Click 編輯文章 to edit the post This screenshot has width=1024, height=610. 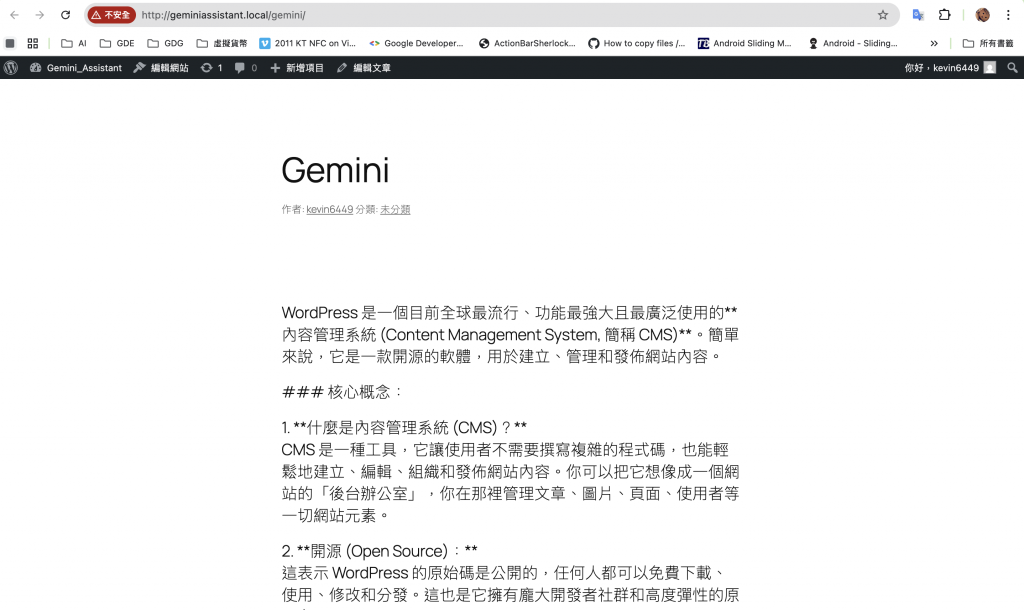(364, 67)
